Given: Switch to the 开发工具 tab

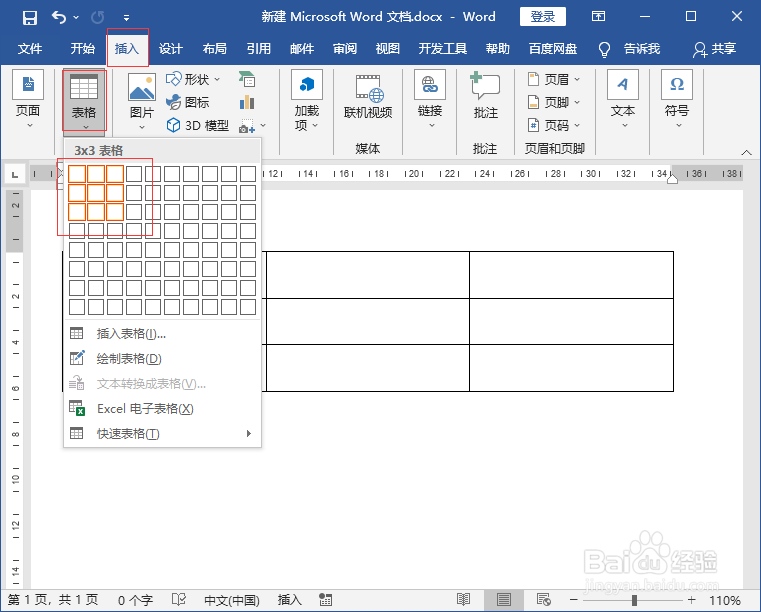Looking at the screenshot, I should pyautogui.click(x=443, y=49).
